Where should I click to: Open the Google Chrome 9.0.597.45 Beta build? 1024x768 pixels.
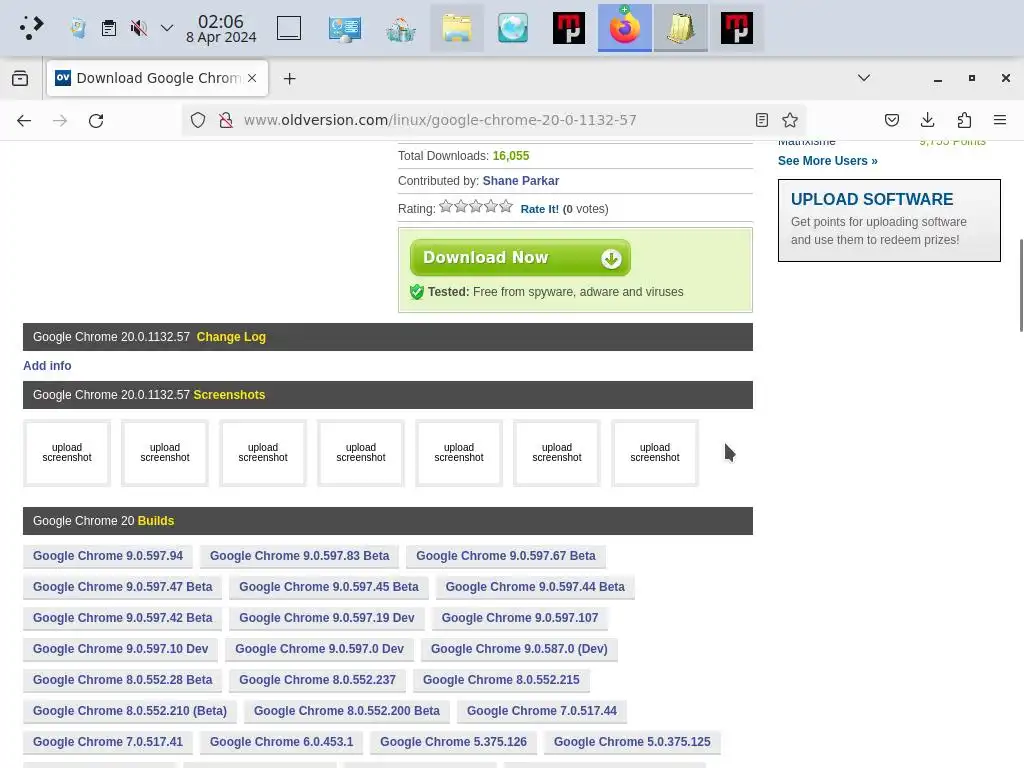[328, 586]
